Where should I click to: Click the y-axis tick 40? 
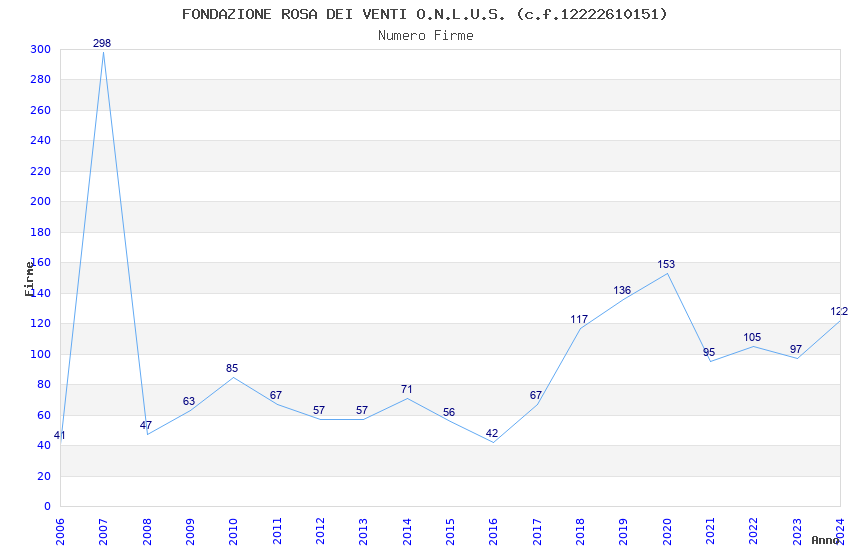pyautogui.click(x=44, y=445)
